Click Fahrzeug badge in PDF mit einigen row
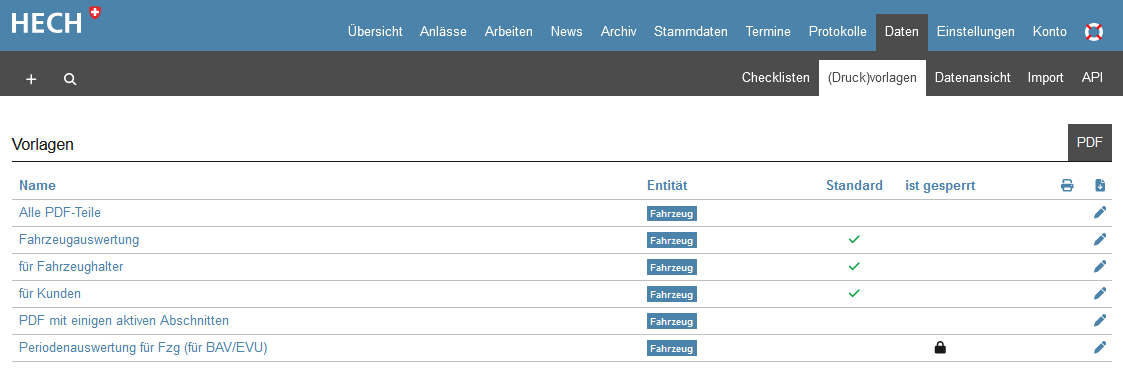 coord(672,321)
